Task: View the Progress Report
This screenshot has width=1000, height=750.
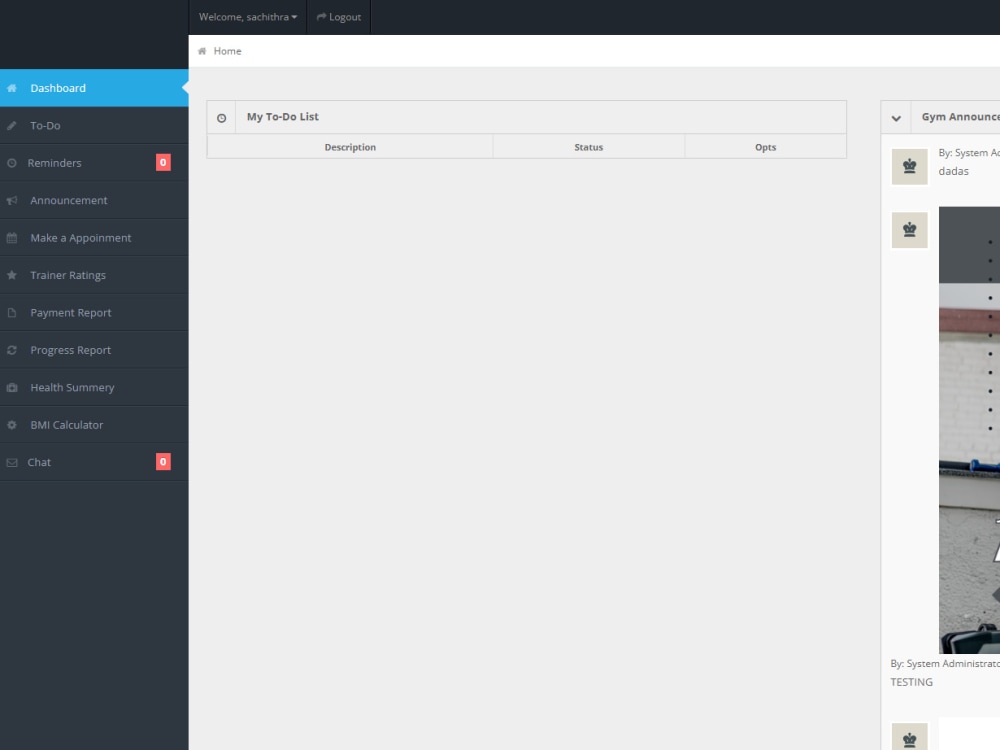Action: (x=94, y=350)
